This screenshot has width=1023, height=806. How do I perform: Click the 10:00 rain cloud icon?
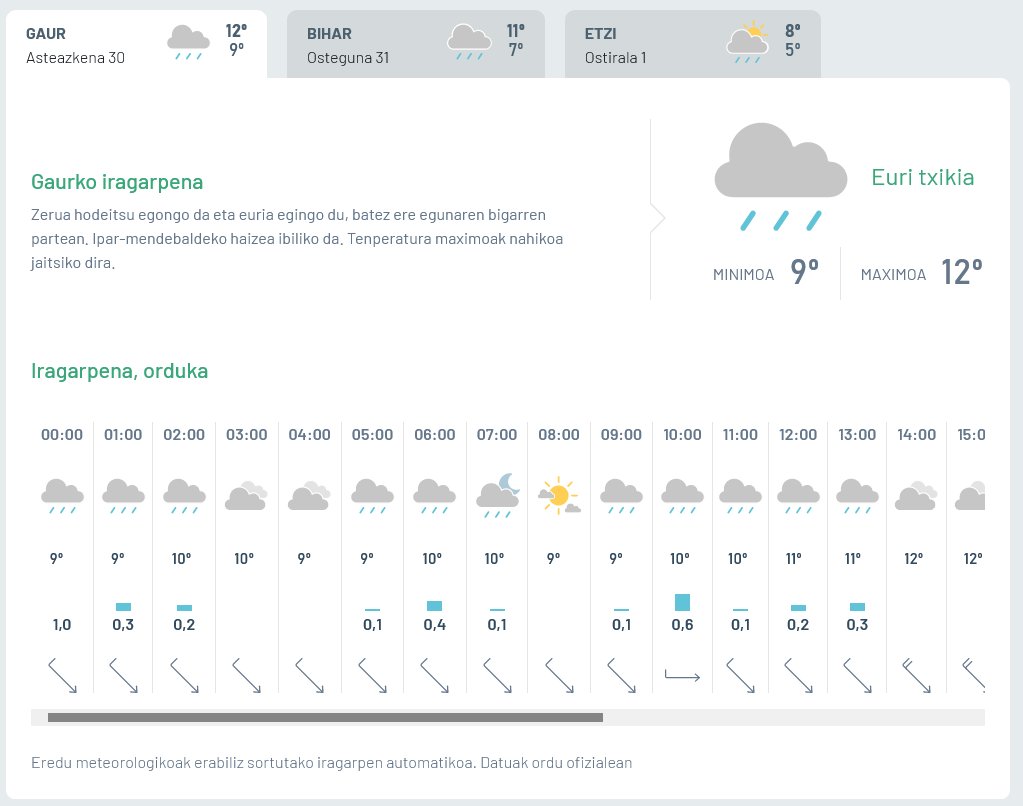[x=682, y=497]
